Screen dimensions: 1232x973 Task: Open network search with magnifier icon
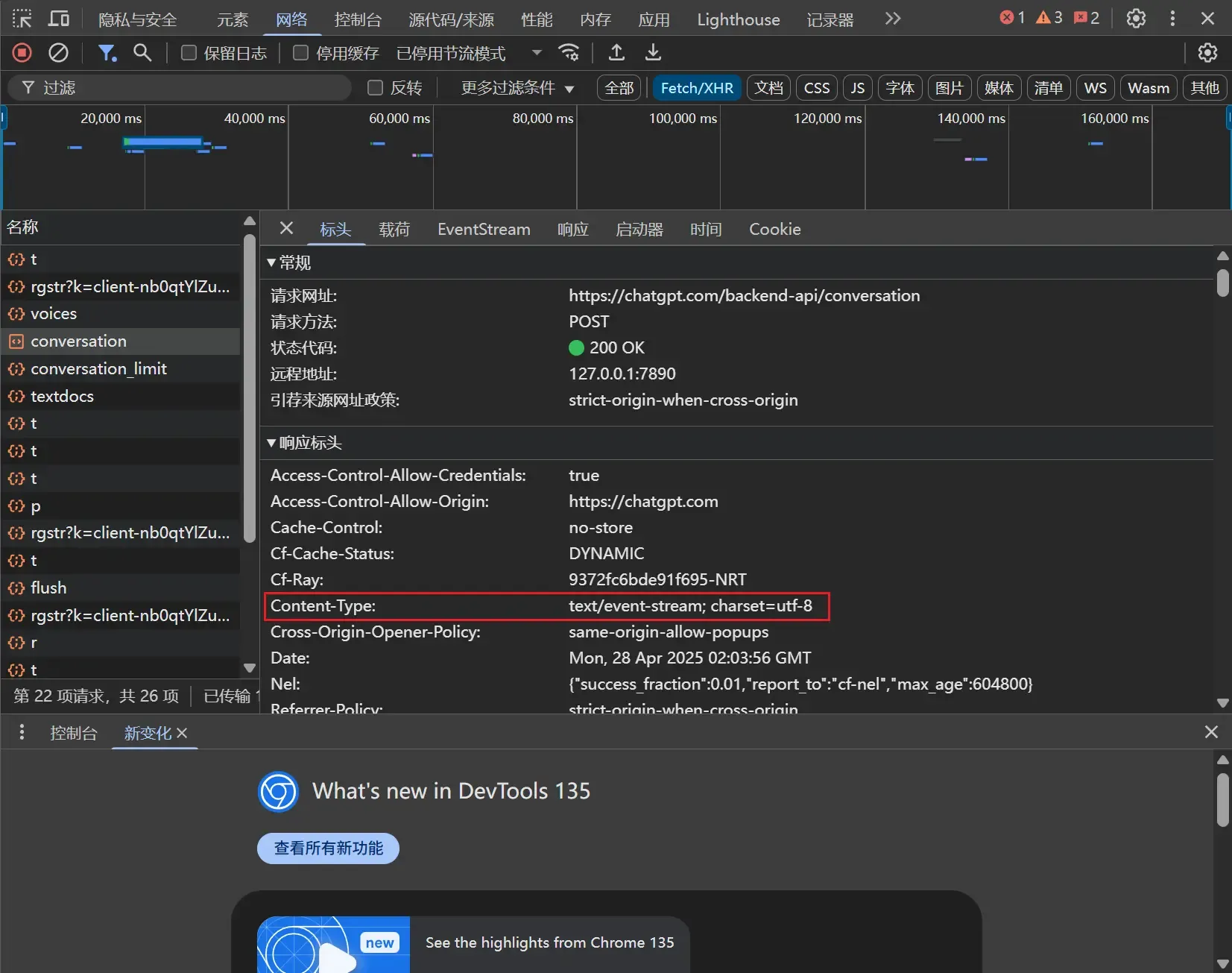coord(142,53)
